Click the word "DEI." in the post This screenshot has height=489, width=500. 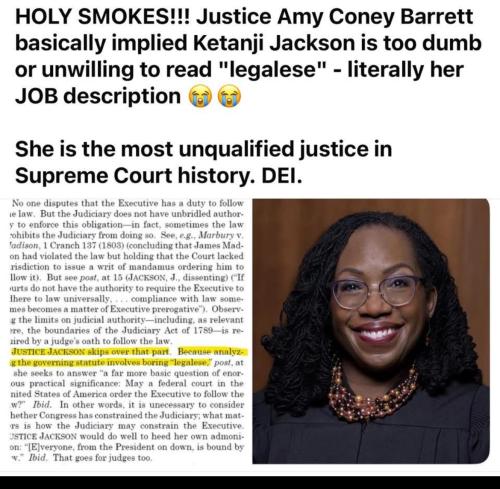[282, 175]
